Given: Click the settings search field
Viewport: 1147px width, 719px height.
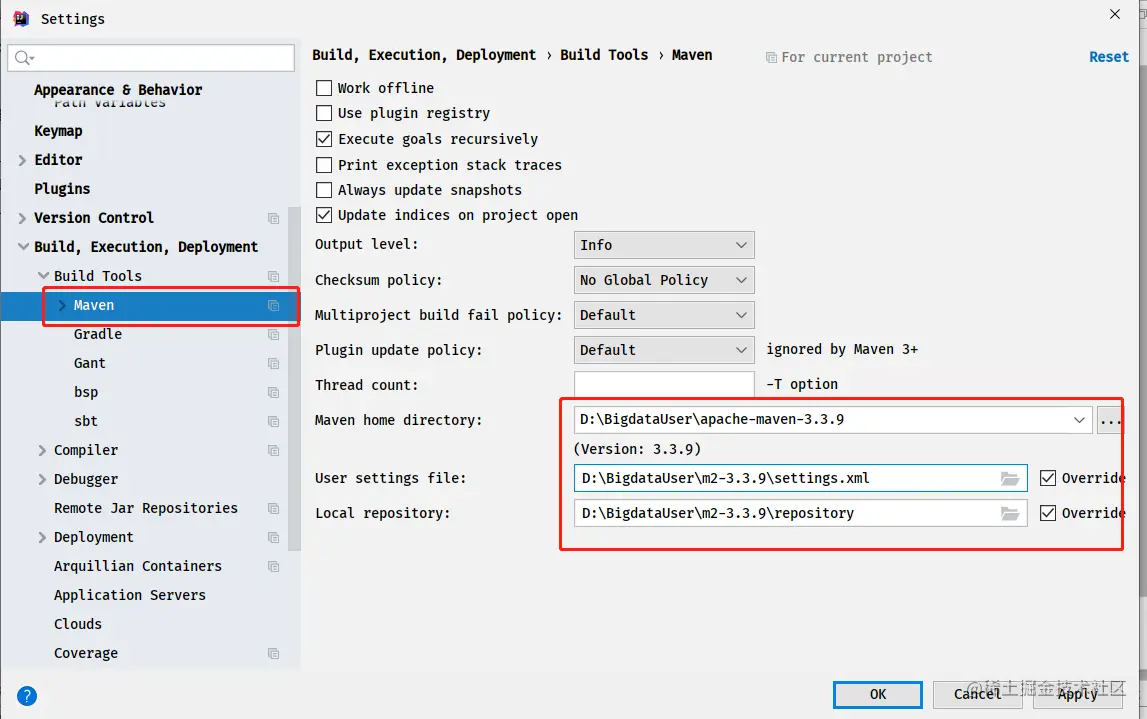Looking at the screenshot, I should pos(151,58).
